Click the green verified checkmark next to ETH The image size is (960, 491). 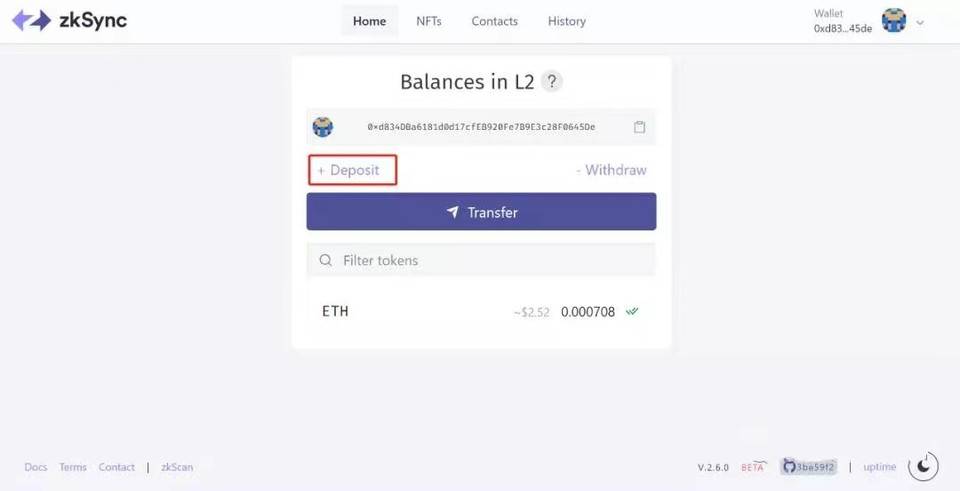(632, 312)
